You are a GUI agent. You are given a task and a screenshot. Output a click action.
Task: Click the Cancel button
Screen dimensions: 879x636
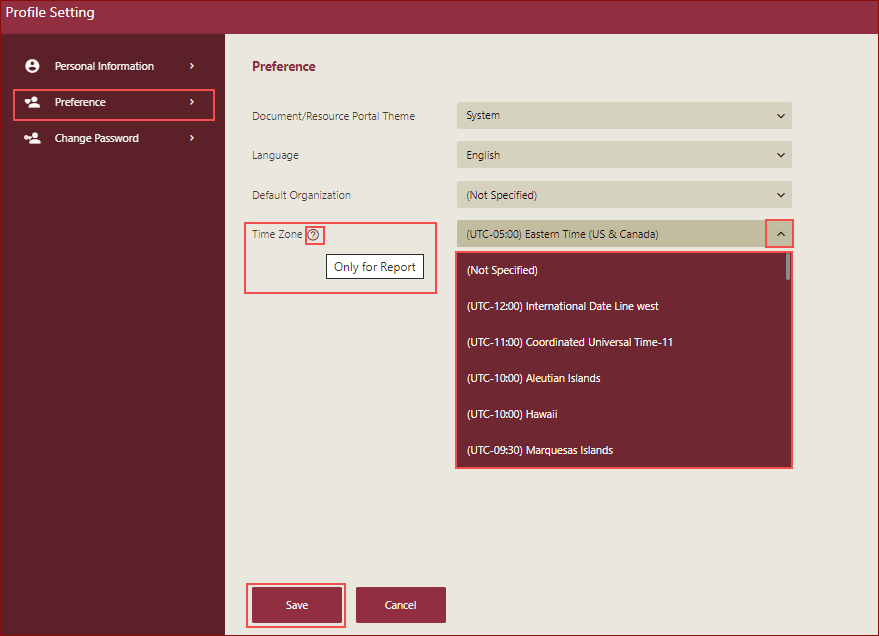coord(400,605)
